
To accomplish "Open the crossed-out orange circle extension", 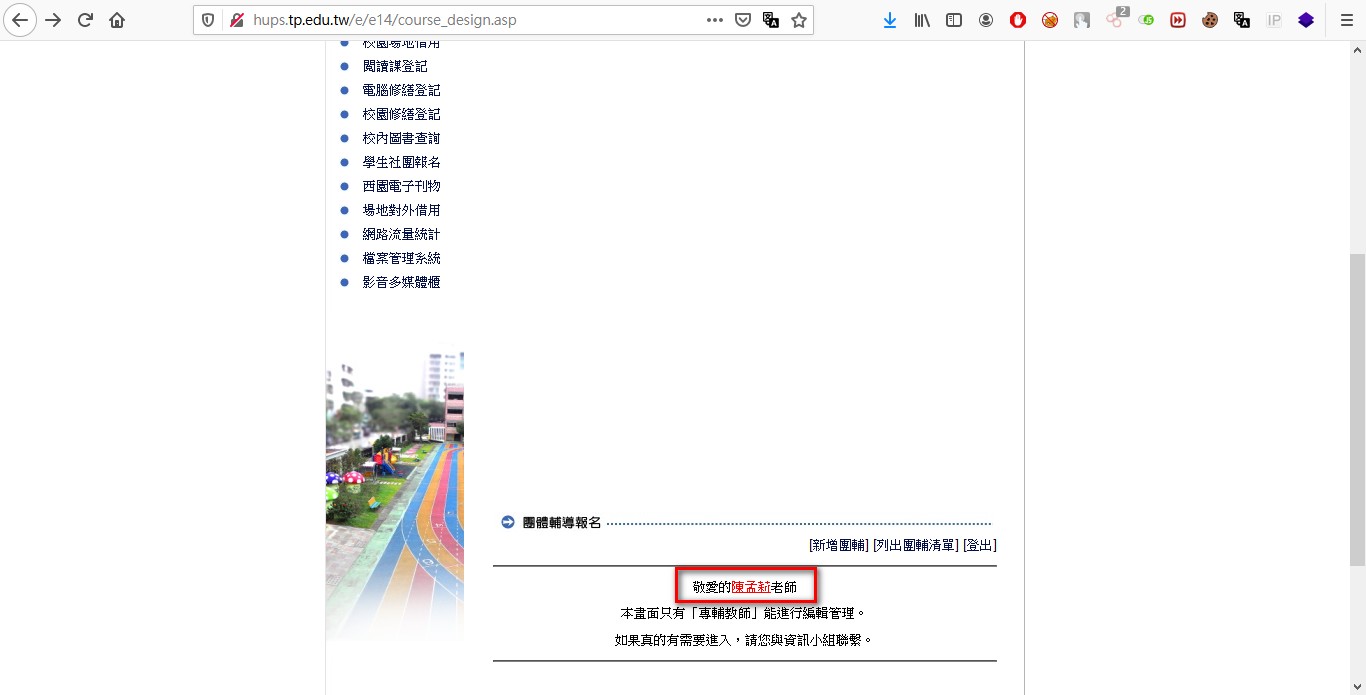I will coord(1050,20).
